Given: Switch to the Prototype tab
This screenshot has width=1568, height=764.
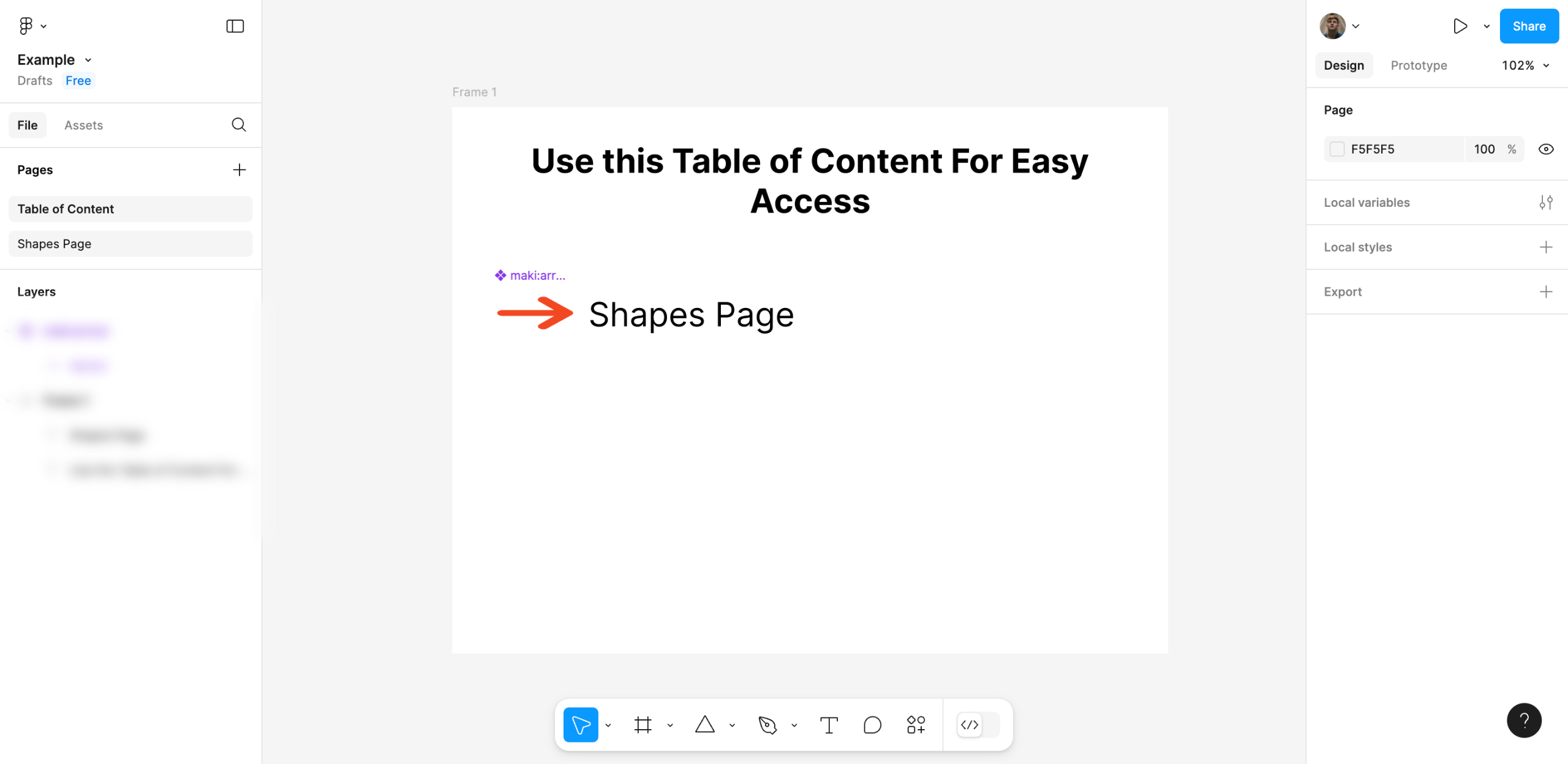Looking at the screenshot, I should click(x=1419, y=66).
